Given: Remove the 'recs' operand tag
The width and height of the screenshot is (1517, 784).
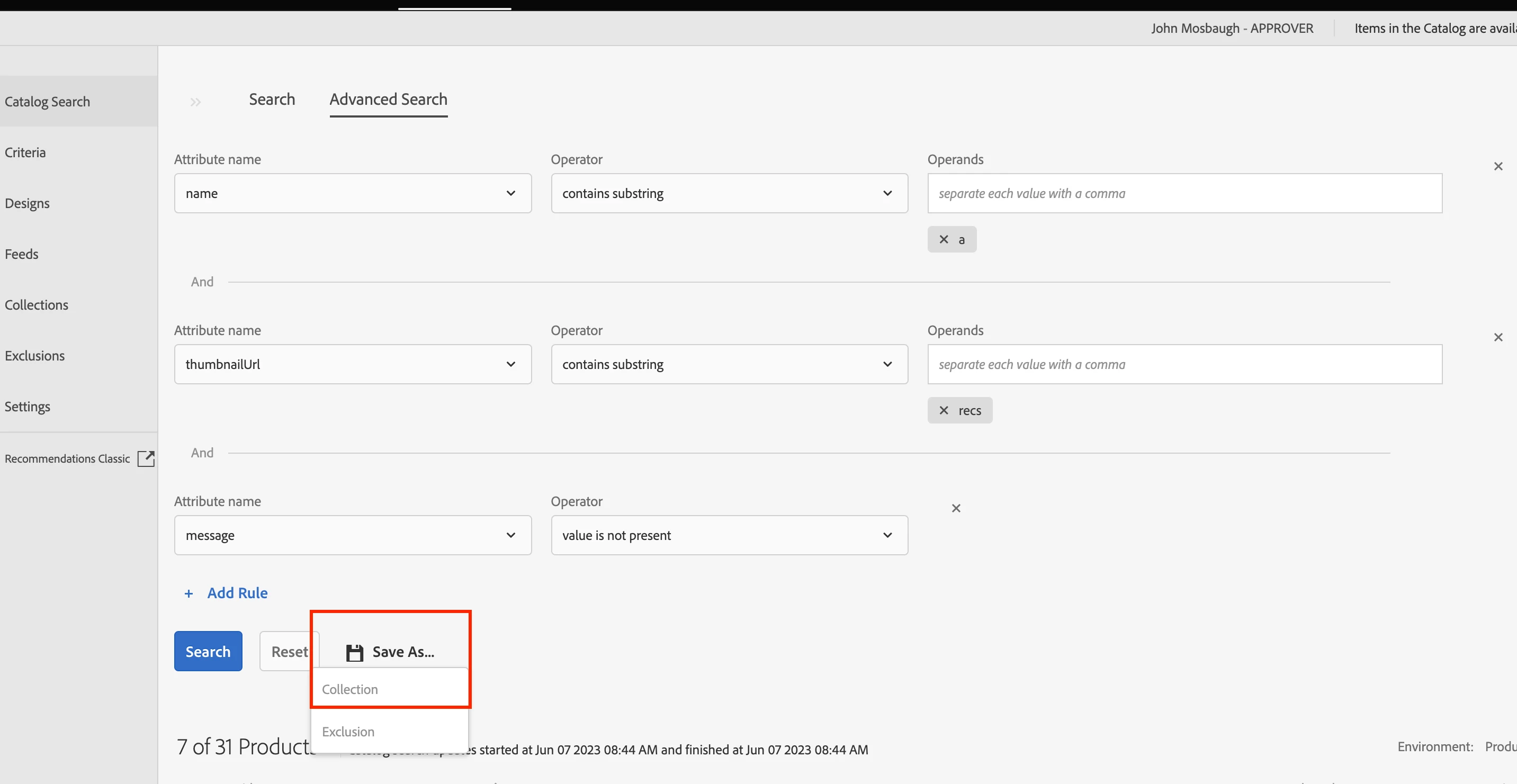Looking at the screenshot, I should coord(944,410).
